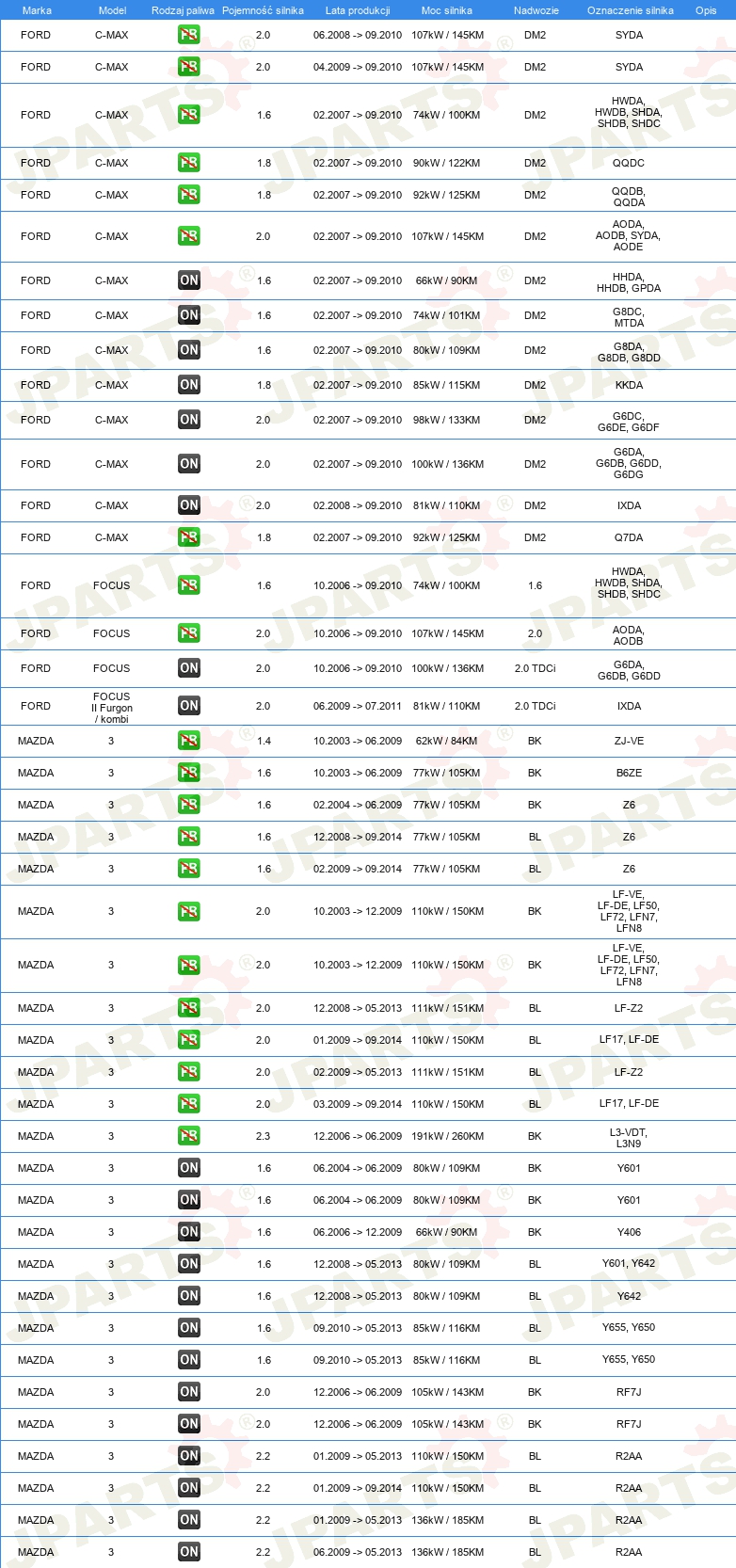Click petrol icon in the MAZDA Z6 02.2004 row
The width and height of the screenshot is (736, 1568).
click(189, 805)
